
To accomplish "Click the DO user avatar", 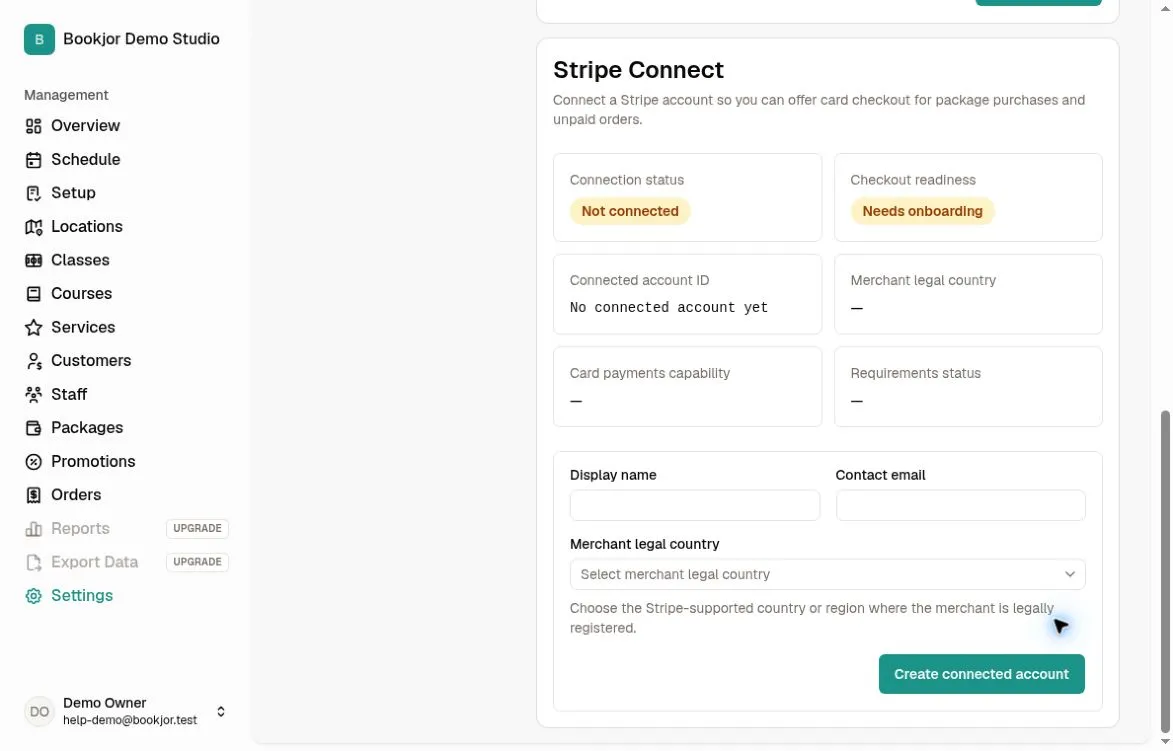I will (39, 711).
